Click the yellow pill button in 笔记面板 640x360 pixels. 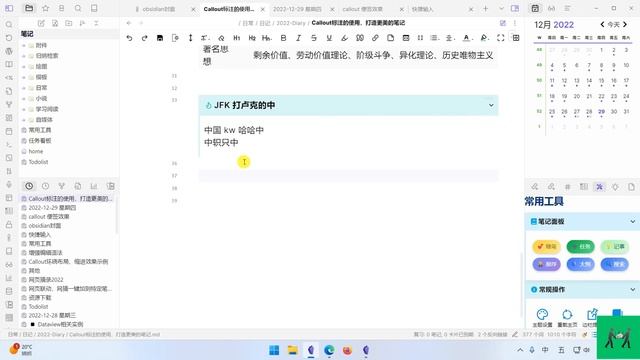tap(546, 247)
